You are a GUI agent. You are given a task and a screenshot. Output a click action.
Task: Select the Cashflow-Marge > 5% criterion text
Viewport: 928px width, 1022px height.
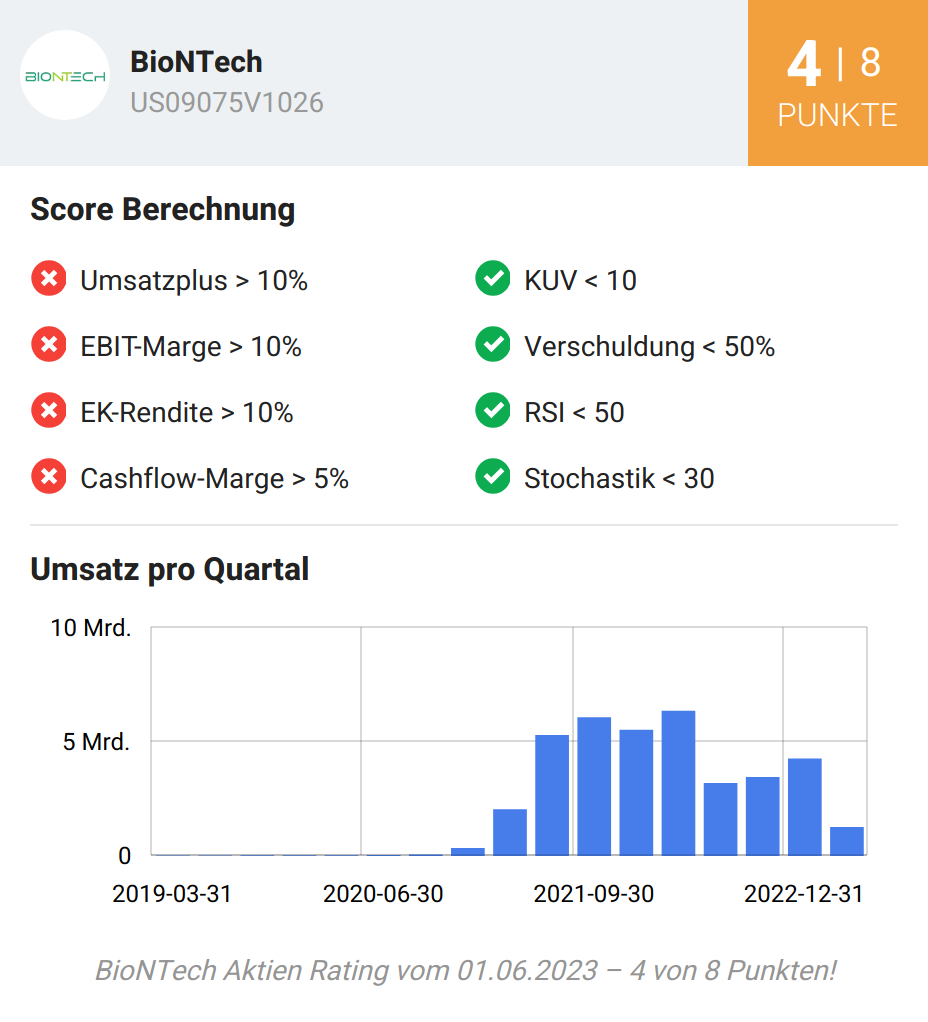point(214,479)
